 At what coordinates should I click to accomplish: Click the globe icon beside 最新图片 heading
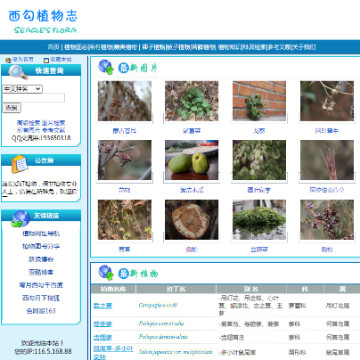(106, 67)
